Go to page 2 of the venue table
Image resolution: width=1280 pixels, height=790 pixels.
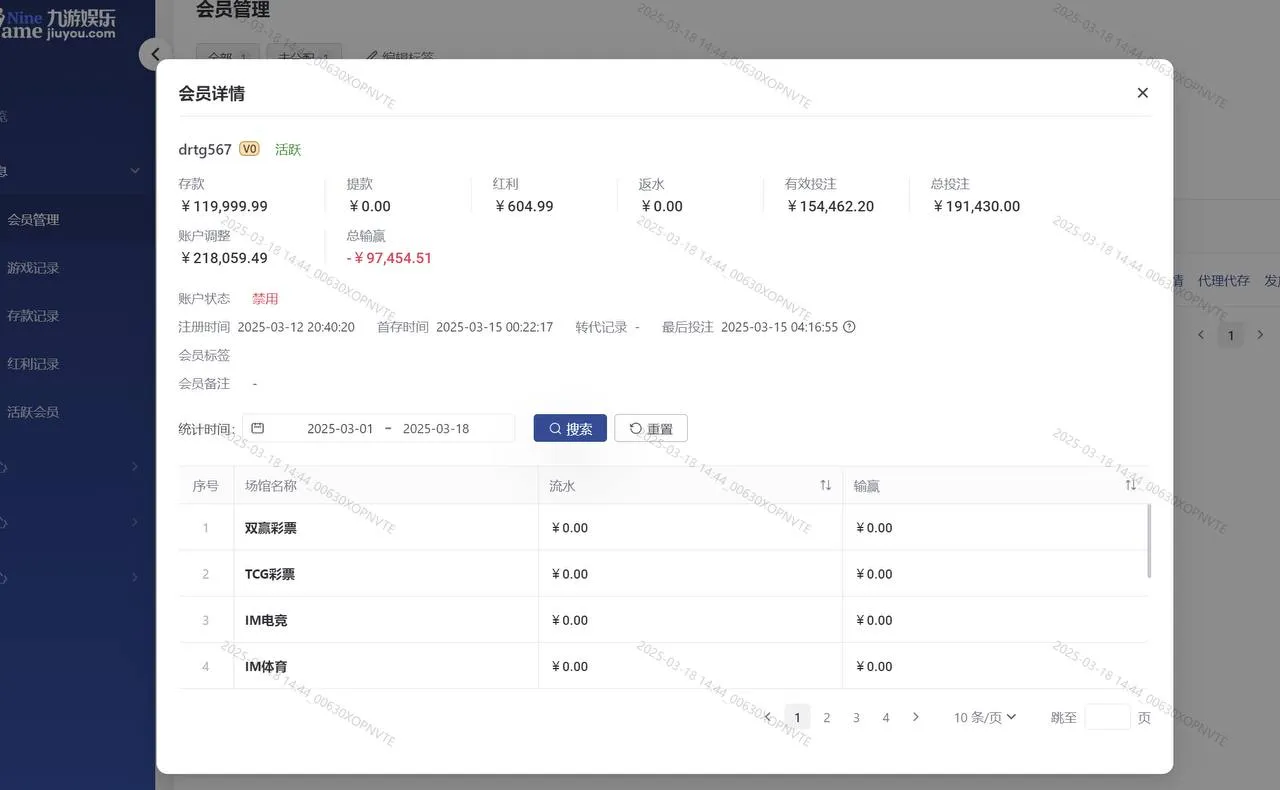tap(826, 717)
